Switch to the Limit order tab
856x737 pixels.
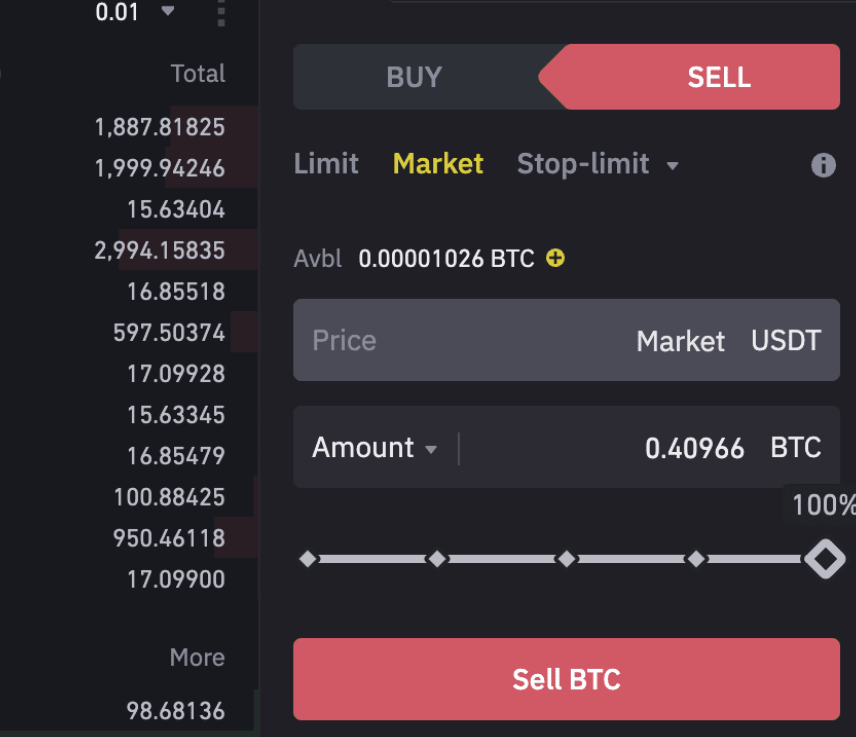click(x=326, y=164)
